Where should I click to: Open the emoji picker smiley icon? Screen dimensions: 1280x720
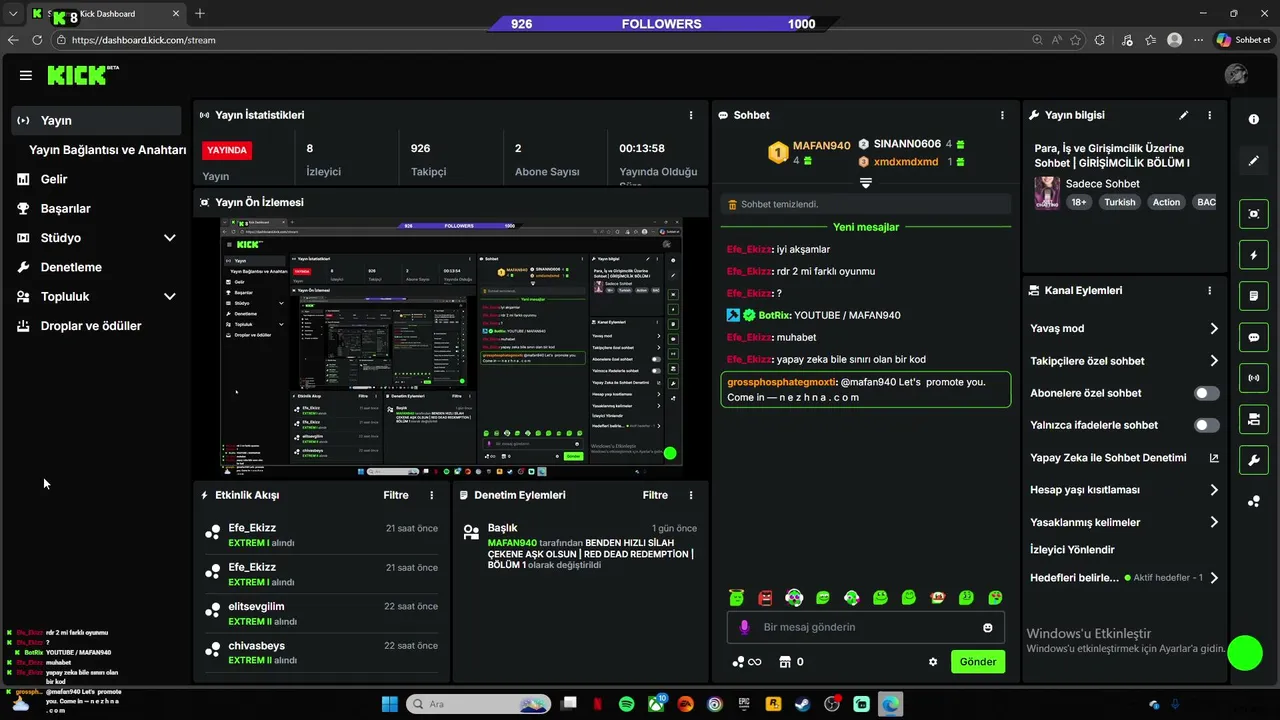(x=988, y=627)
